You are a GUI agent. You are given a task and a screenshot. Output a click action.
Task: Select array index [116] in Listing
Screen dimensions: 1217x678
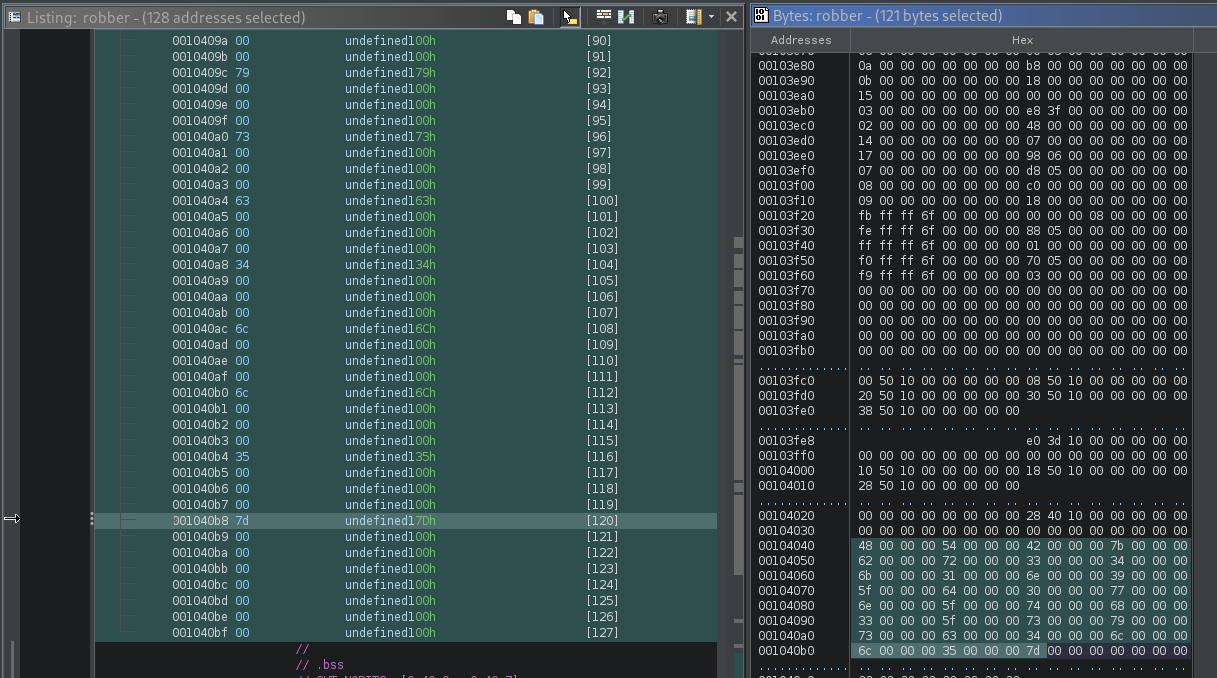(602, 457)
